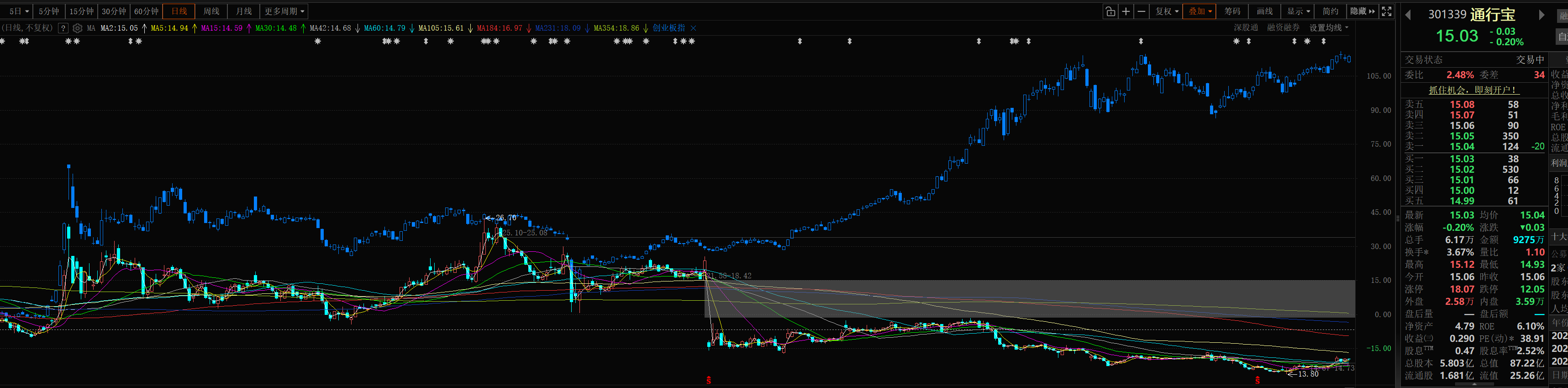The width and height of the screenshot is (1568, 388).
Task: Expand the 显示 dropdown
Action: pos(1298,11)
